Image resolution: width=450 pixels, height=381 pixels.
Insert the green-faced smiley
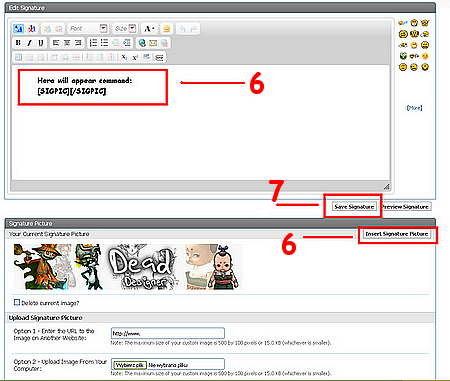pyautogui.click(x=403, y=56)
